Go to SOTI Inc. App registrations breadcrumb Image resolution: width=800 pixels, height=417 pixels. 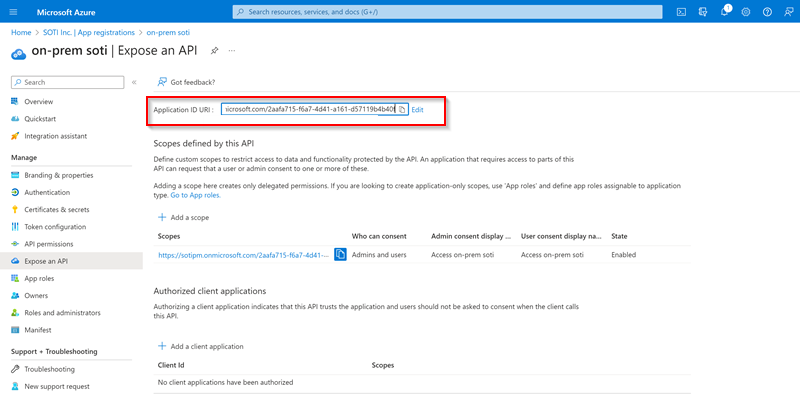(89, 32)
